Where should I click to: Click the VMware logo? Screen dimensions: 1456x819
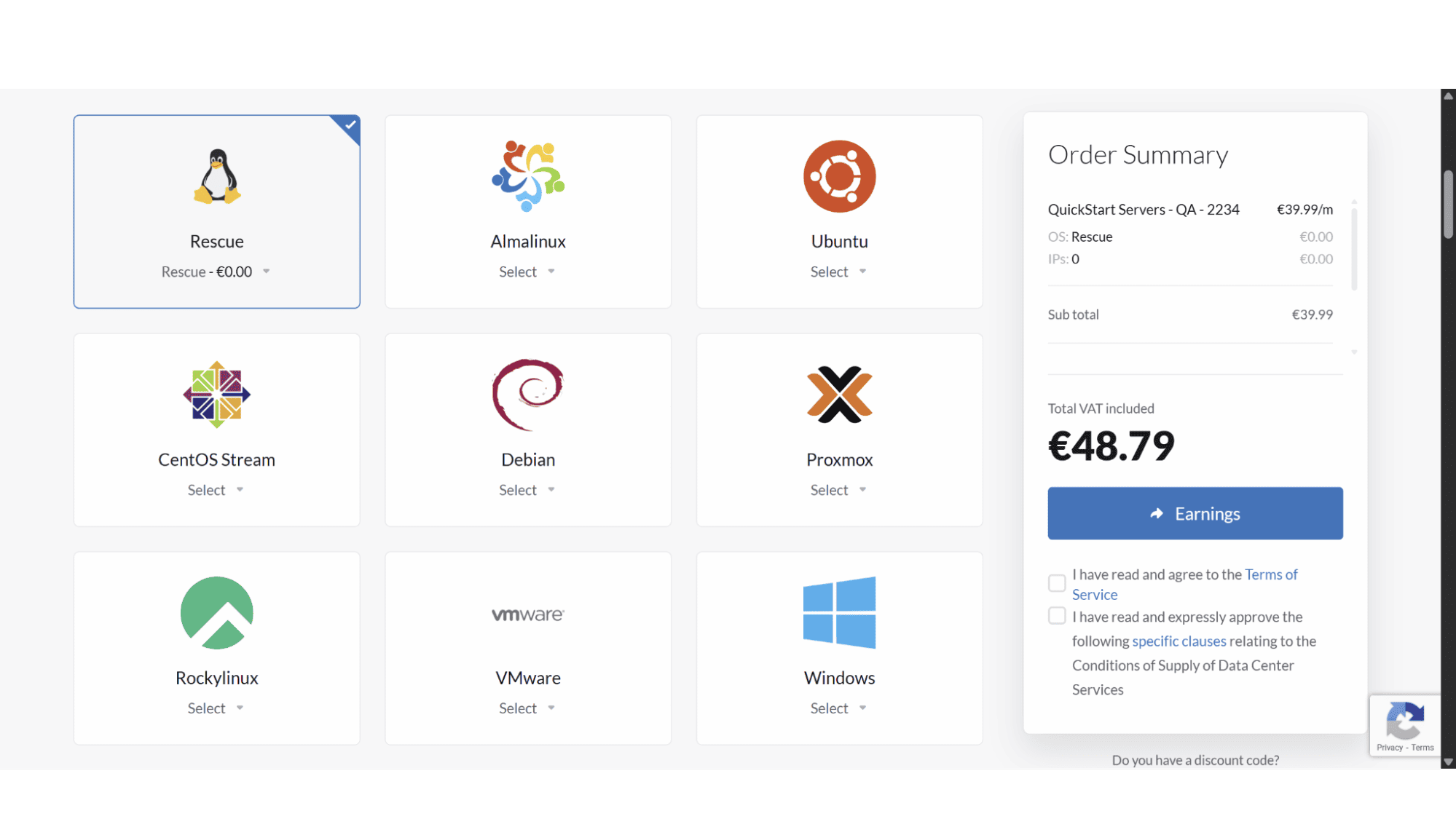point(528,614)
